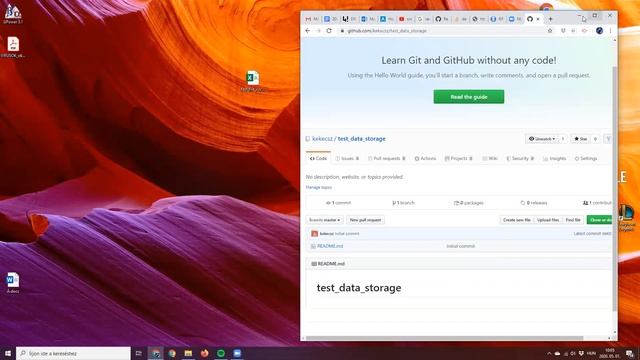Open the notification center icon

(x=630, y=353)
